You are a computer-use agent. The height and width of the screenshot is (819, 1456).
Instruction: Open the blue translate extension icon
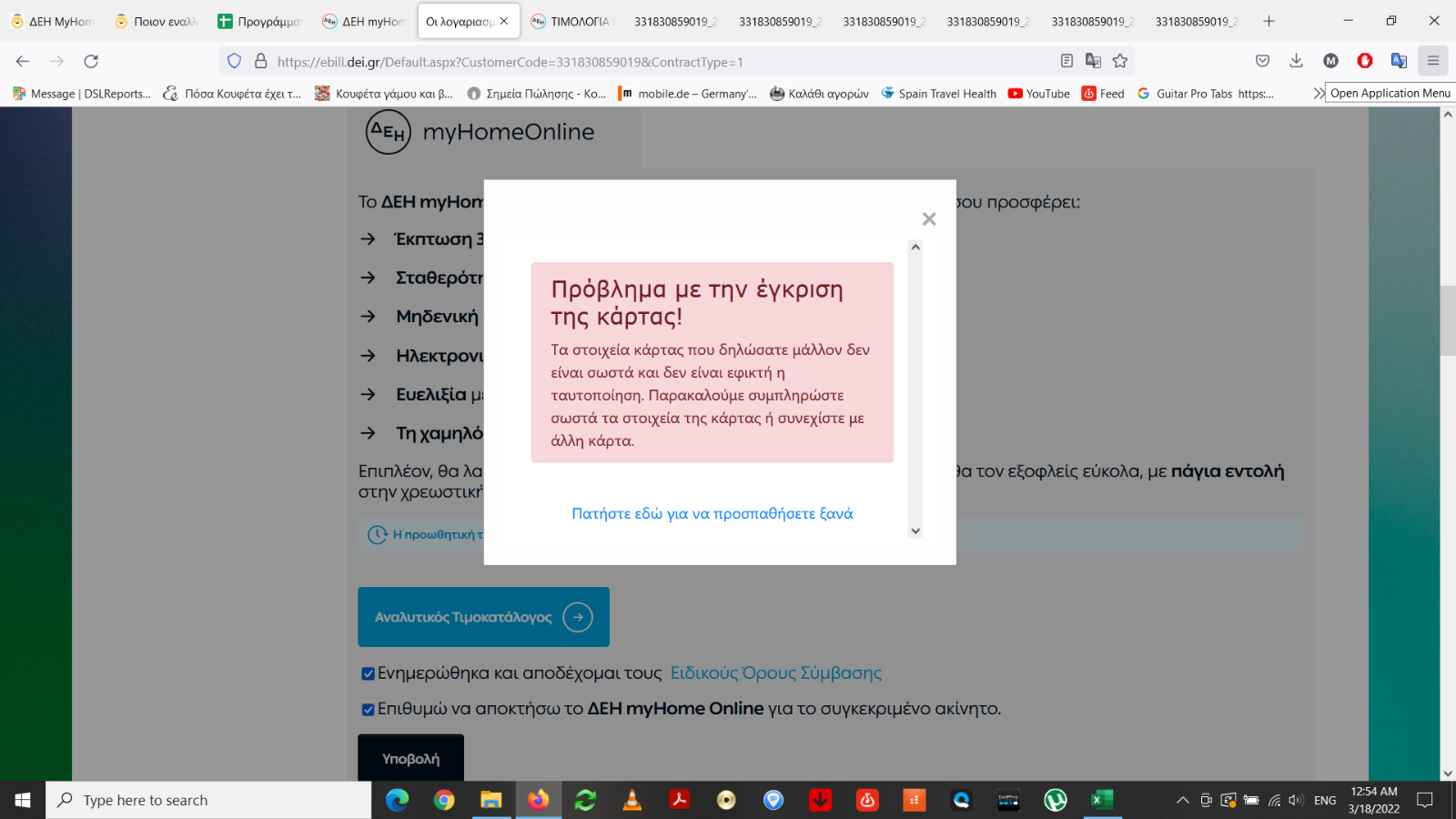(x=1399, y=61)
